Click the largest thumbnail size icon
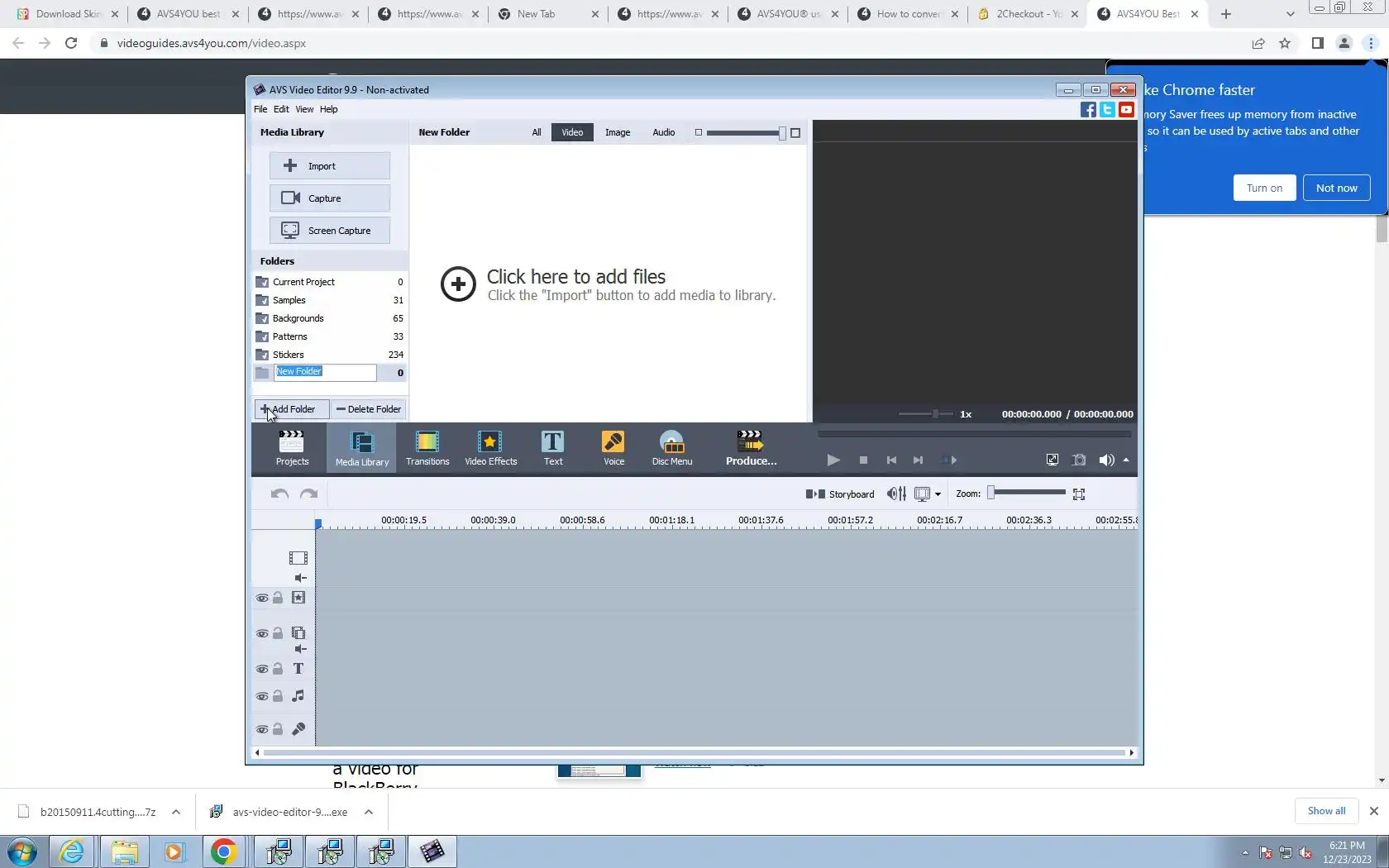 [x=795, y=132]
